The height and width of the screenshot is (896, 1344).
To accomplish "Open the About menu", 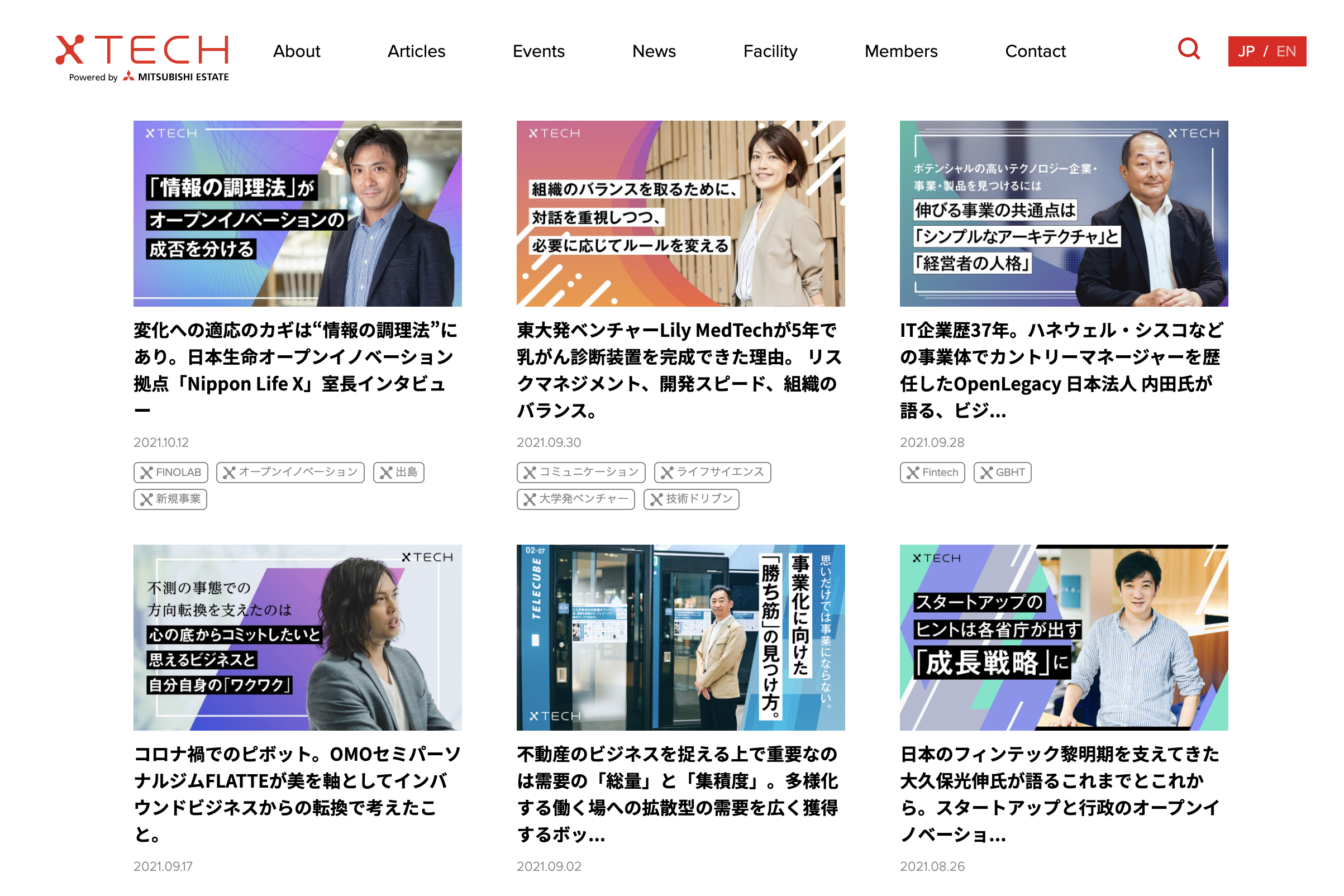I will 297,51.
